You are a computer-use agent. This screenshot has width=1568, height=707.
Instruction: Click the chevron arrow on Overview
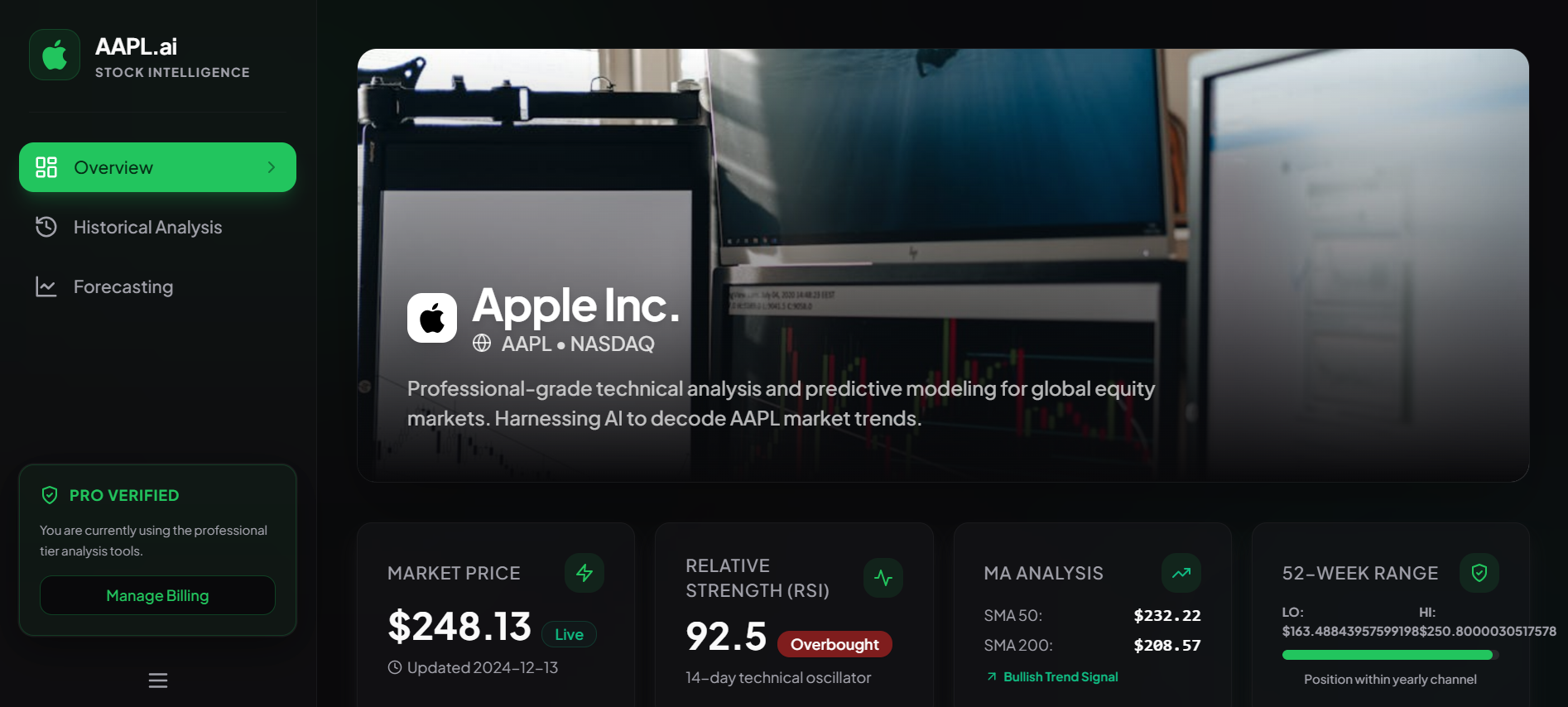click(271, 167)
